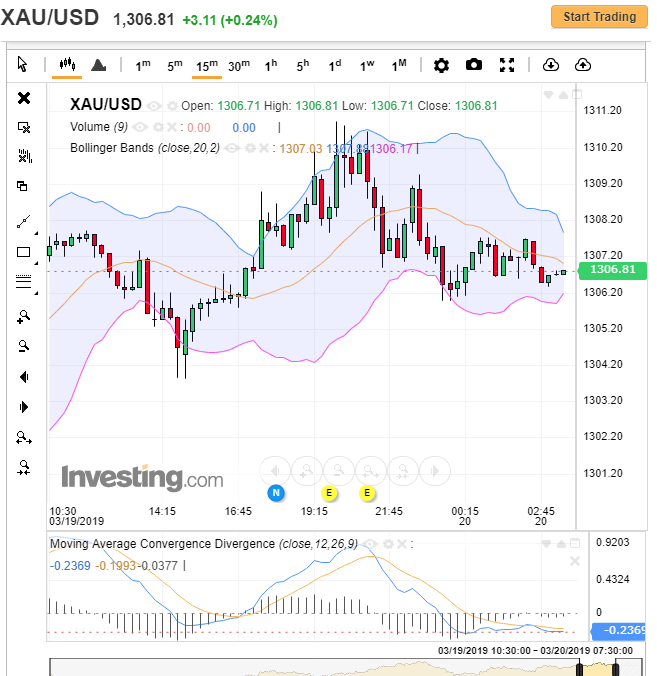The image size is (657, 676).
Task: Move MACD pane down arrow
Action: click(547, 544)
